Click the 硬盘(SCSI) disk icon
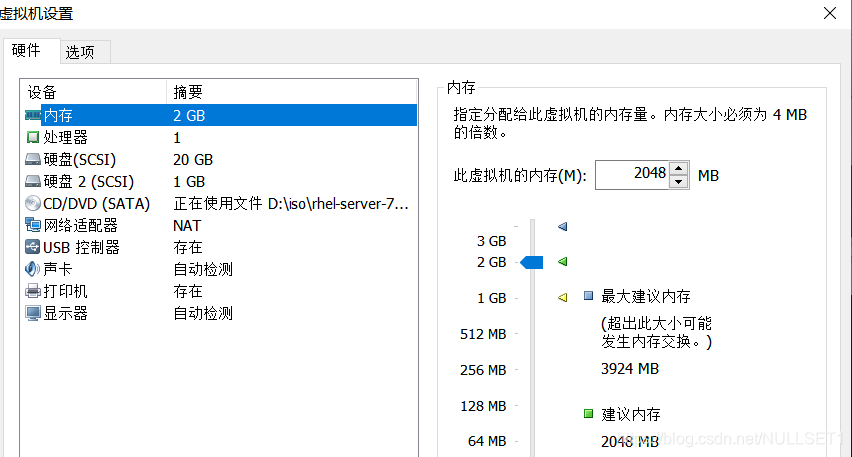 [x=33, y=159]
